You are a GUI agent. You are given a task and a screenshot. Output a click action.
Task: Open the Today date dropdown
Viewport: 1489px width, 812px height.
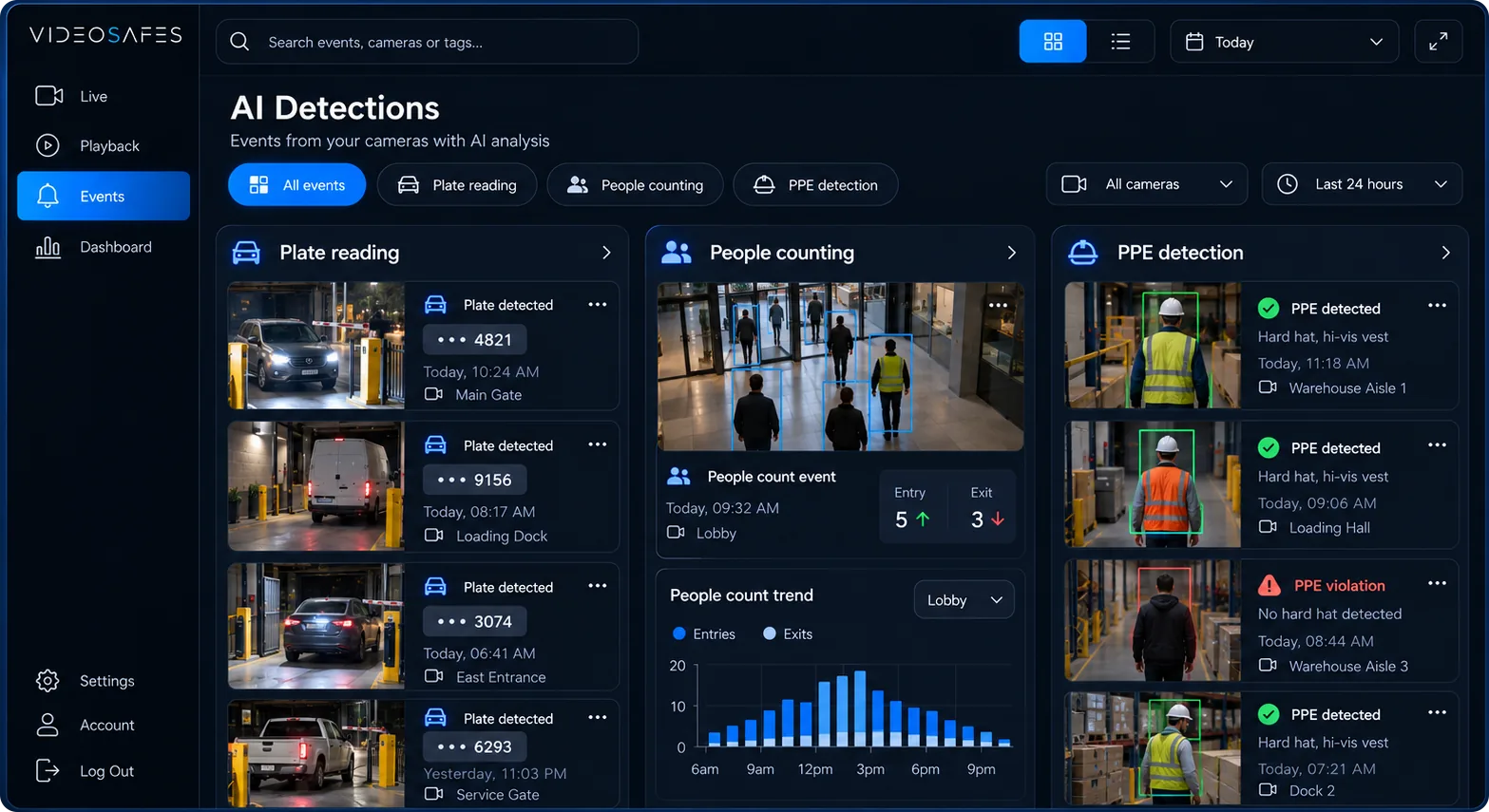tap(1284, 42)
